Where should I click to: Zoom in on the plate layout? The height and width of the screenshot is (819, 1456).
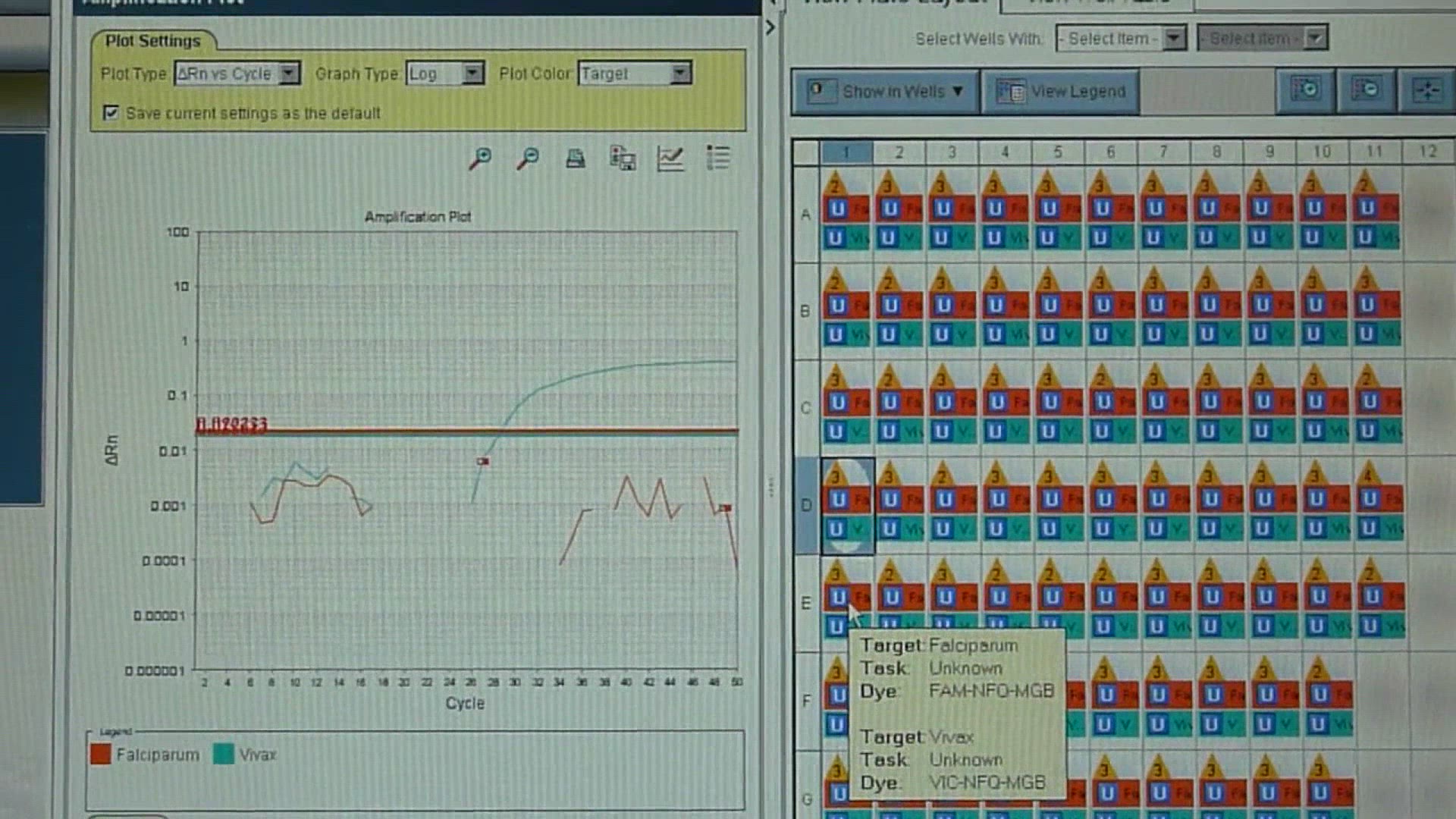click(1305, 90)
